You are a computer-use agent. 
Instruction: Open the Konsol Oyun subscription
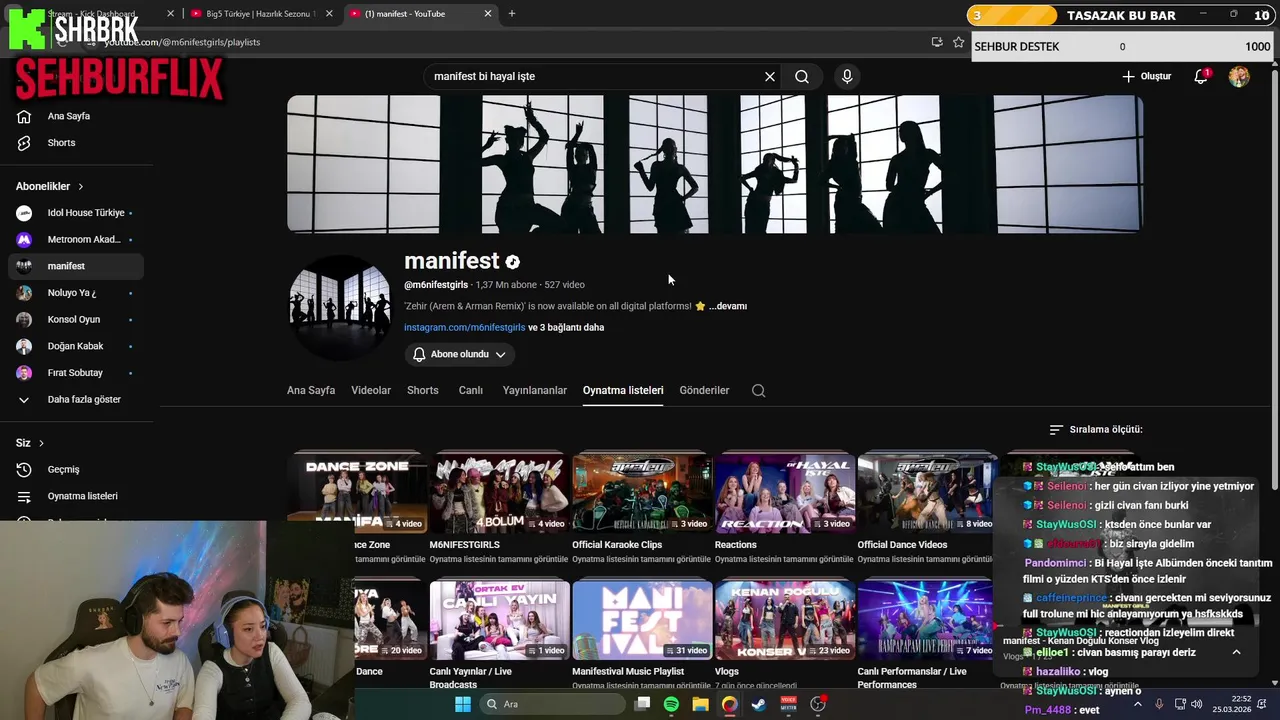(76, 320)
